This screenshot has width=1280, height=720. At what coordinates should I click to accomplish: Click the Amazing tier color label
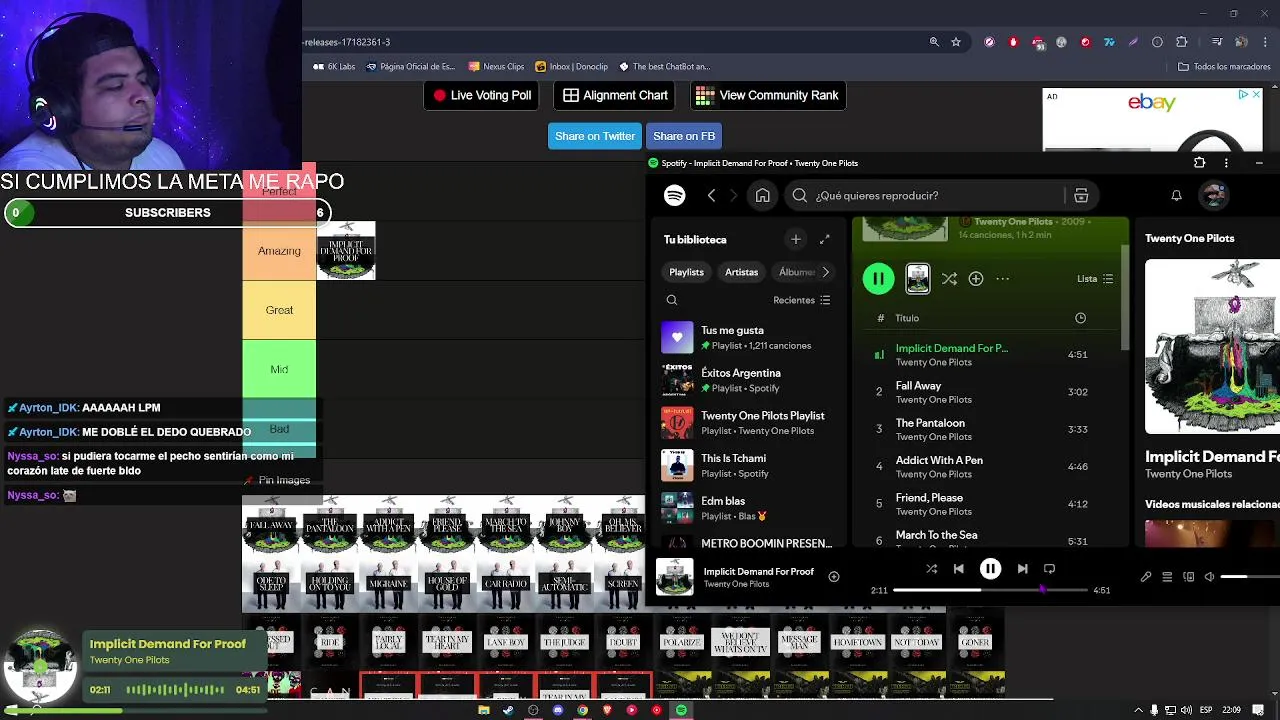pyautogui.click(x=279, y=251)
